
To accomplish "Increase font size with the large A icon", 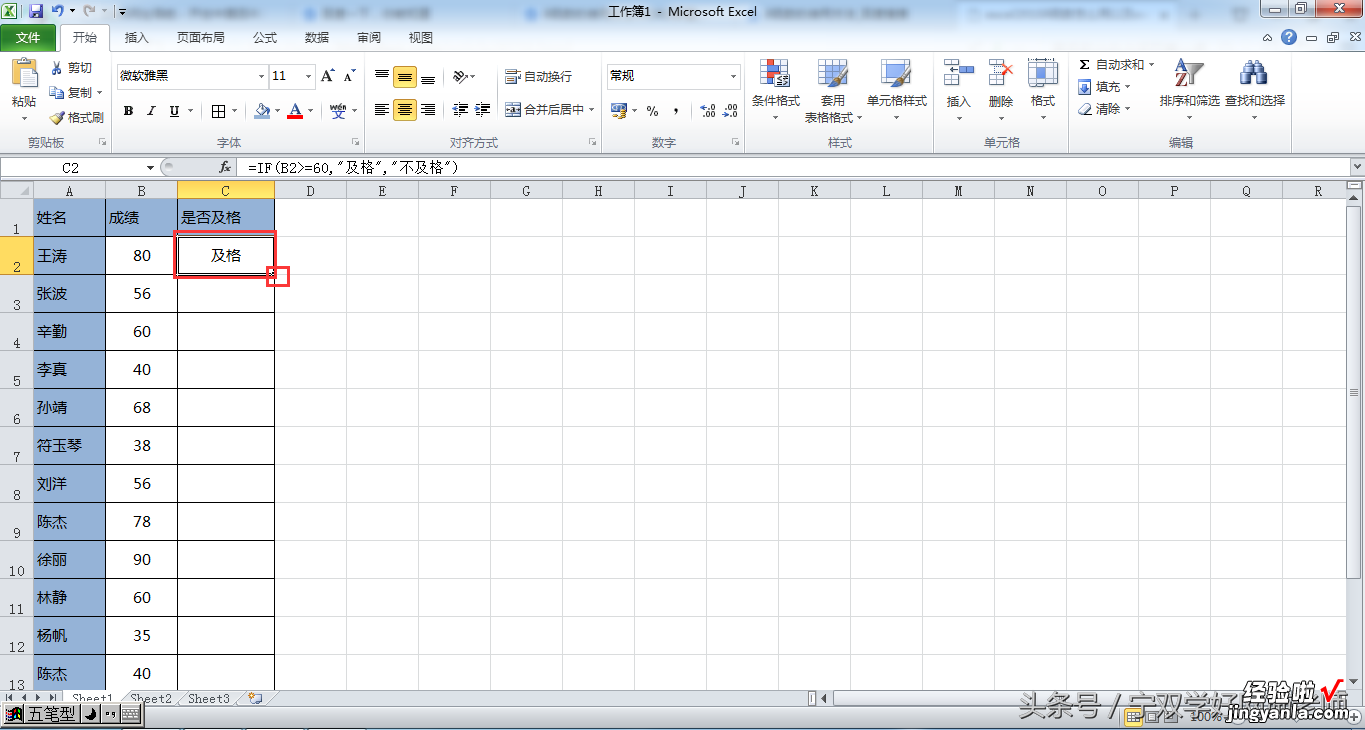I will coord(328,76).
